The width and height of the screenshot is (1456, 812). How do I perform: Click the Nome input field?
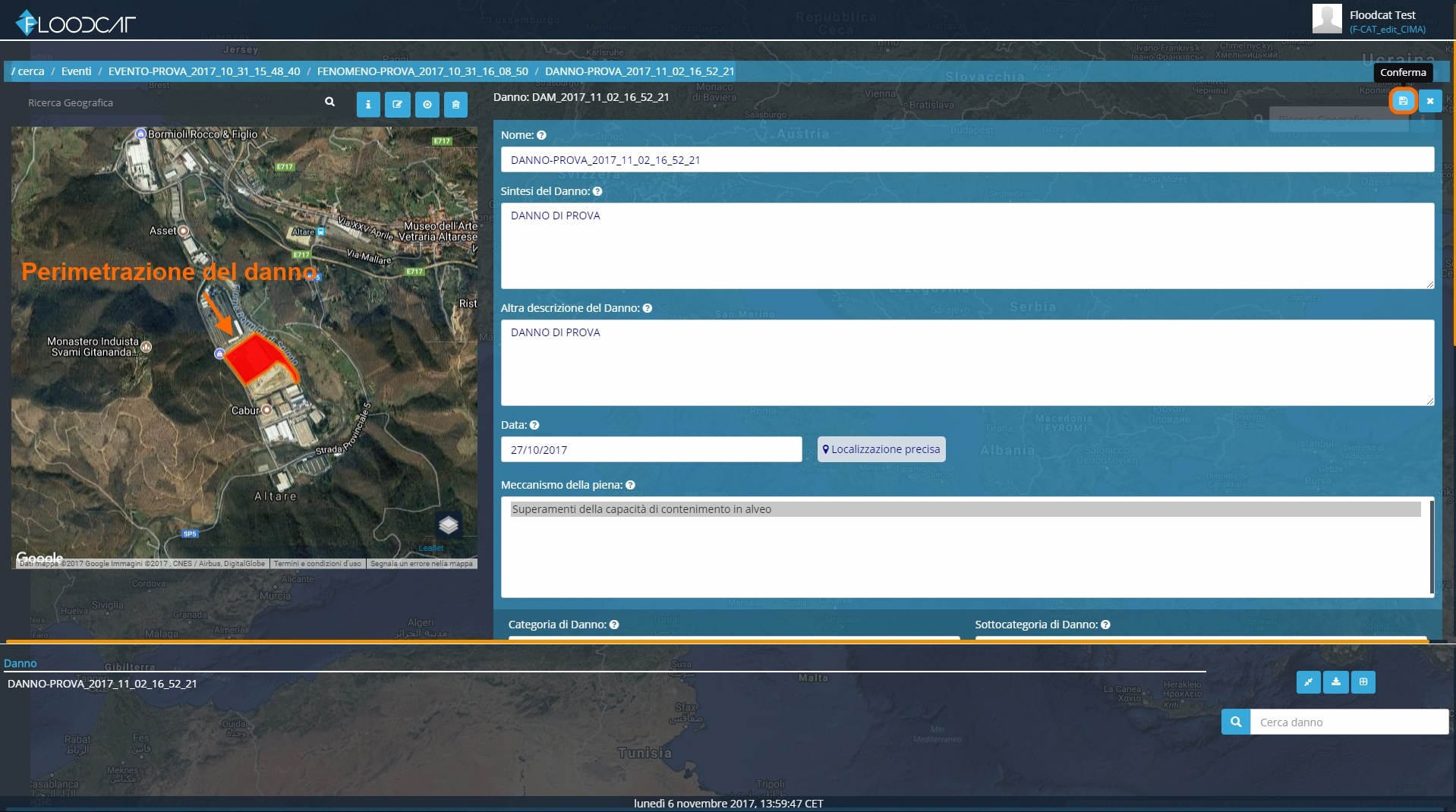(967, 160)
